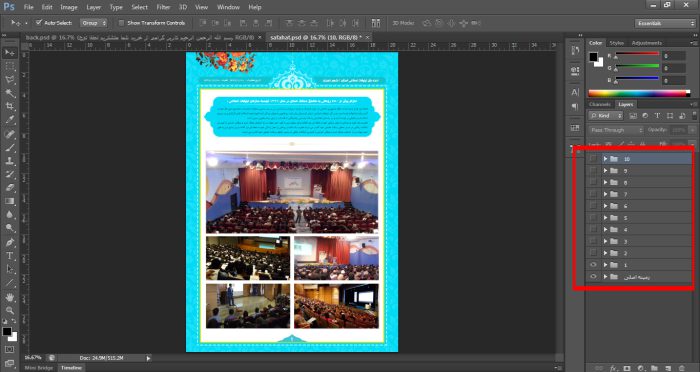
Task: Show layer group 9 visibility box
Action: (593, 171)
